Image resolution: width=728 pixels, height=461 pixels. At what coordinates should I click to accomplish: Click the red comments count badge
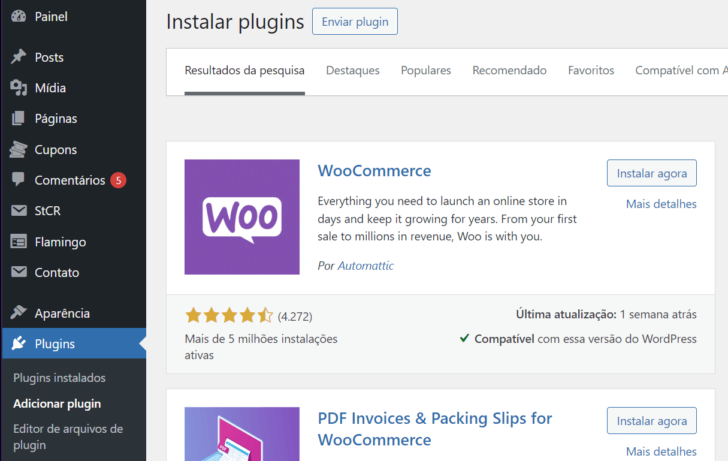point(118,180)
